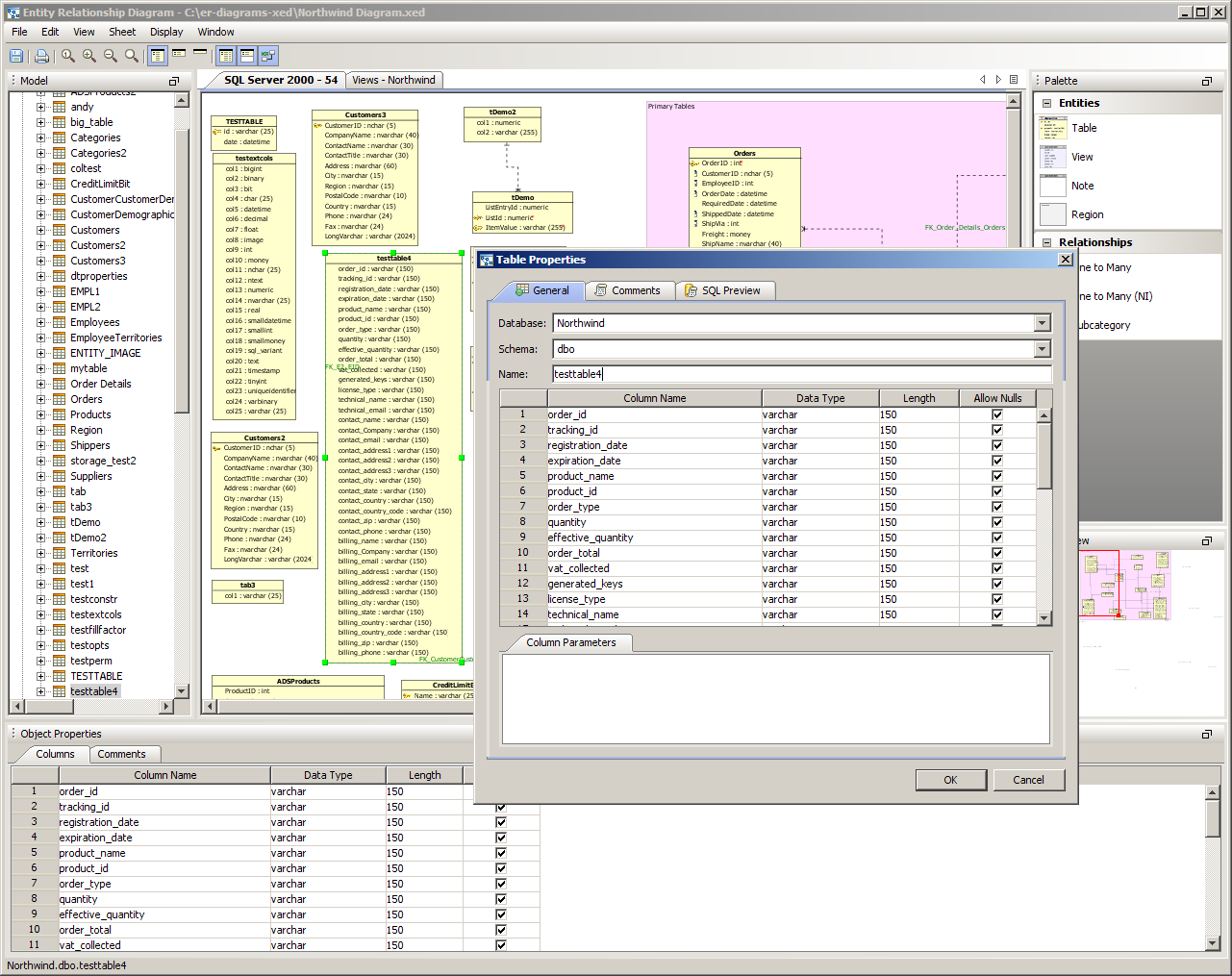The width and height of the screenshot is (1232, 976).
Task: Open the Sheet menu
Action: (x=122, y=32)
